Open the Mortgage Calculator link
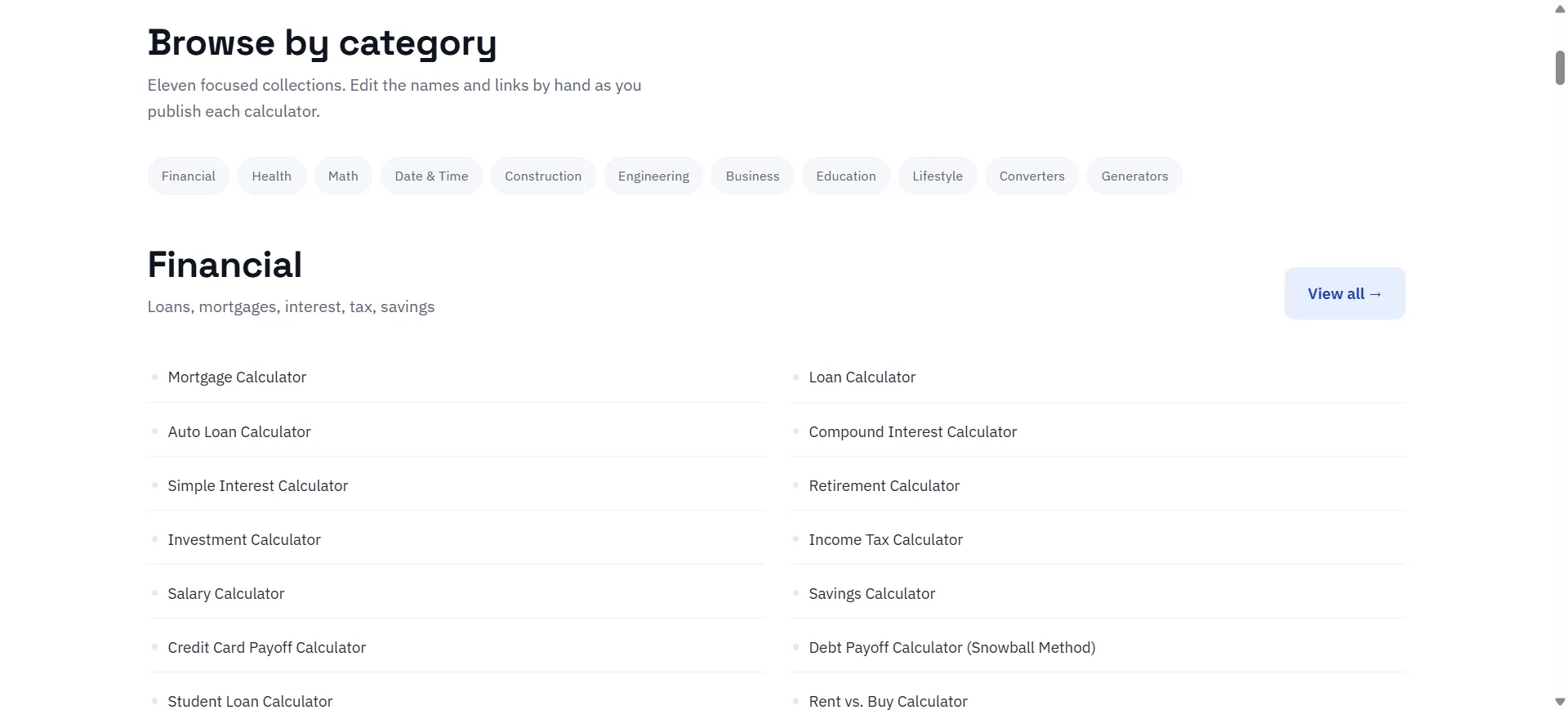The image size is (1568, 710). (x=237, y=377)
